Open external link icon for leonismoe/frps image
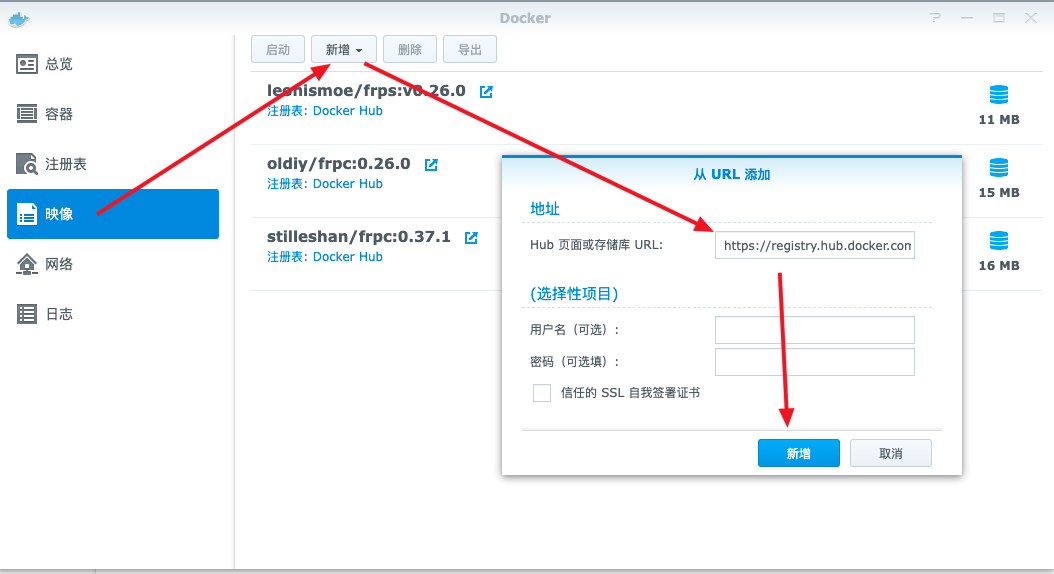1054x574 pixels. 486,91
